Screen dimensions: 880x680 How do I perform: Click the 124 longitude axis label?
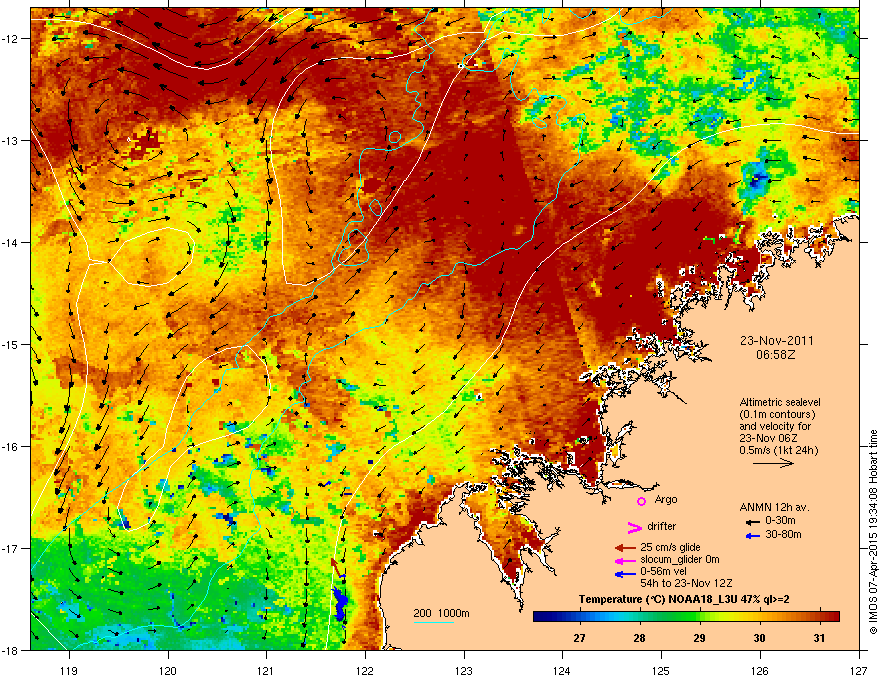coord(562,670)
